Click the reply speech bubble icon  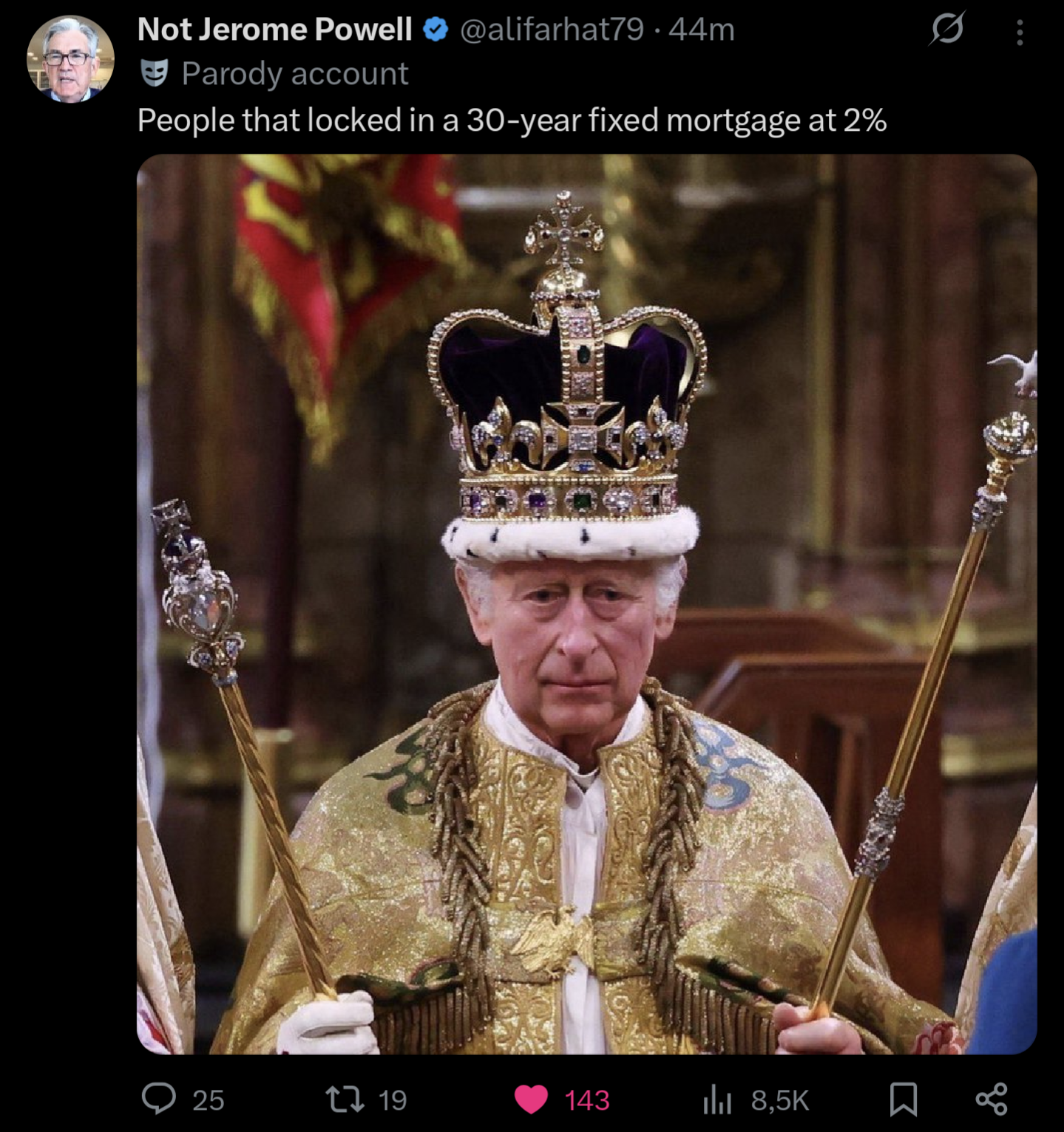pyautogui.click(x=159, y=1099)
